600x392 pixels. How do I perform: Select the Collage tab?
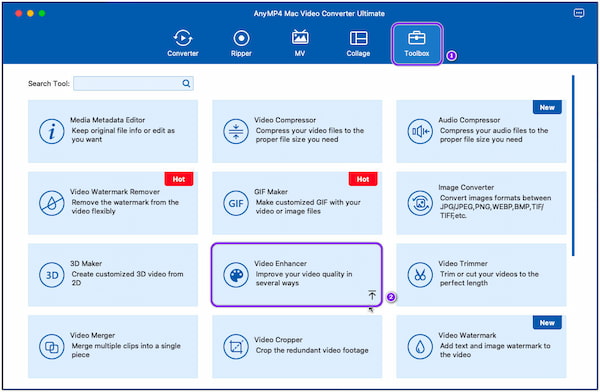click(x=358, y=43)
